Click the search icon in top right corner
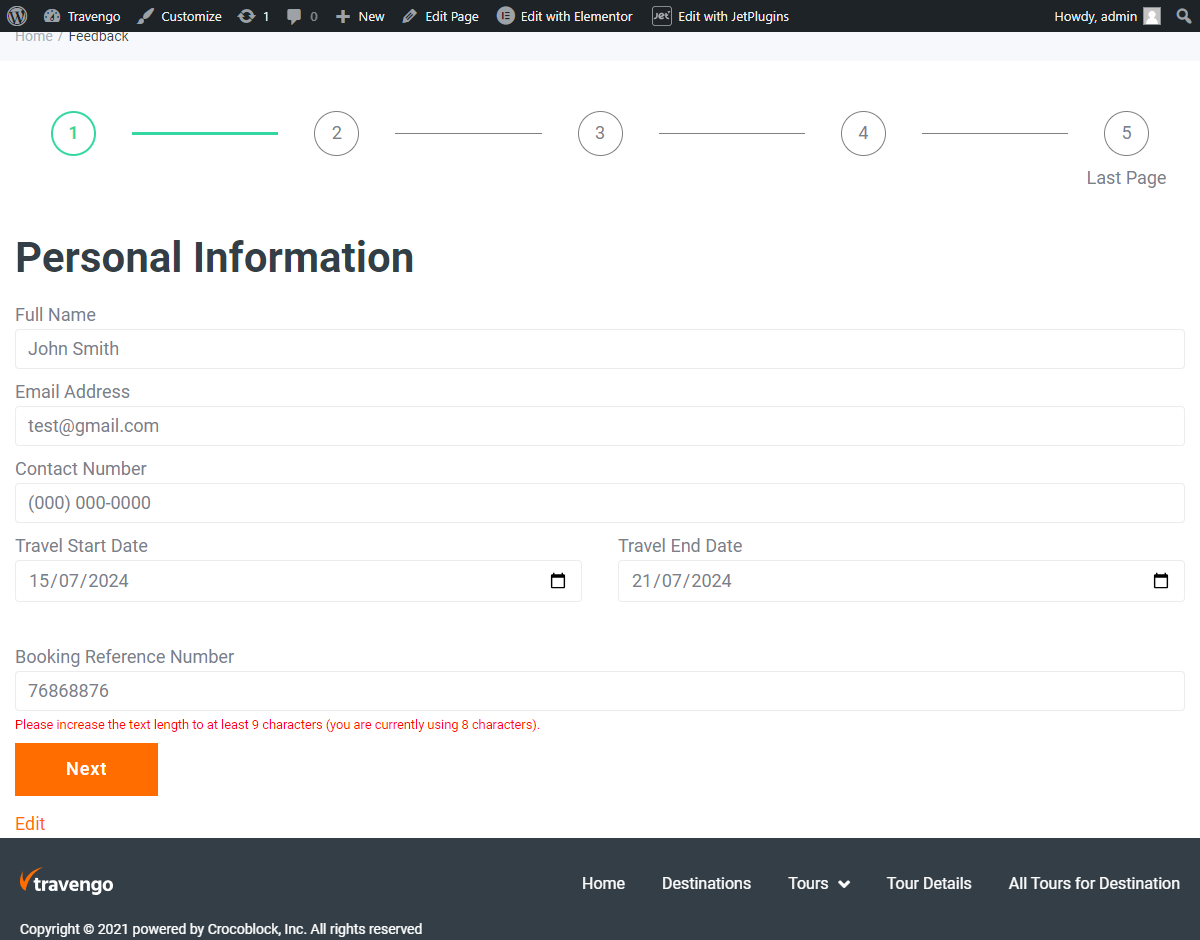This screenshot has height=940, width=1200. [1183, 15]
